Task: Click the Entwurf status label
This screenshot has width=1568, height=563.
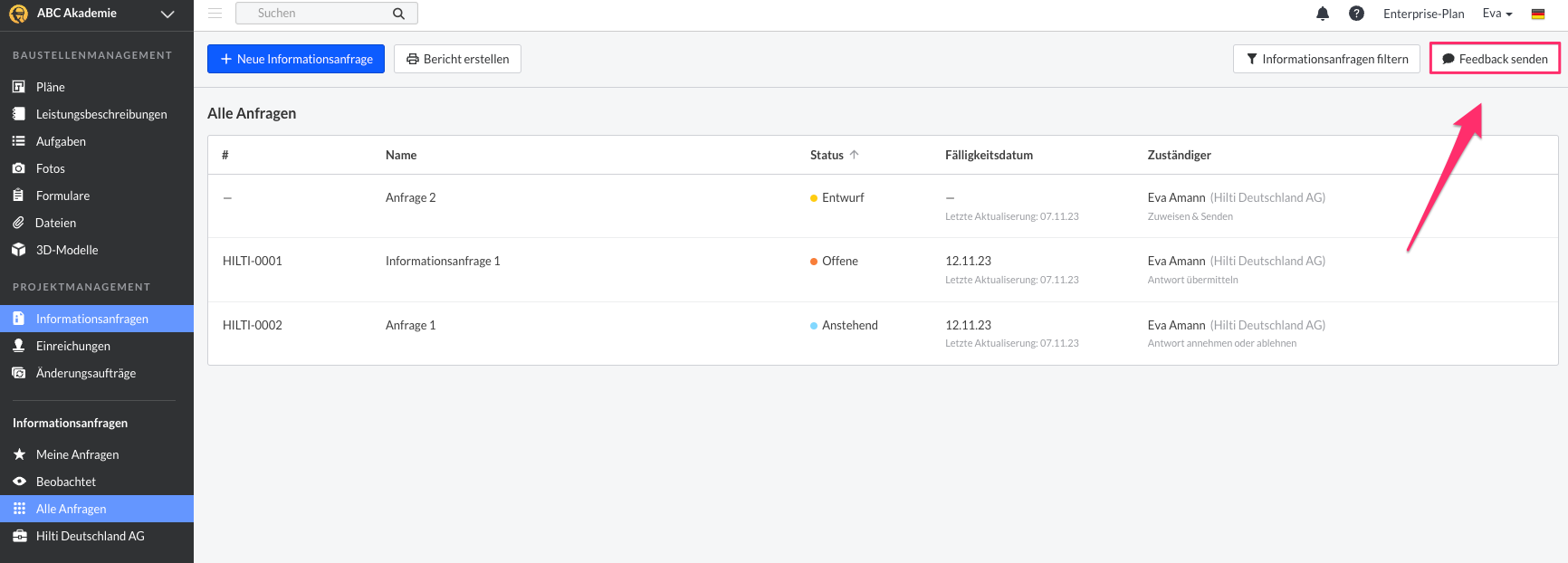Action: pyautogui.click(x=843, y=197)
